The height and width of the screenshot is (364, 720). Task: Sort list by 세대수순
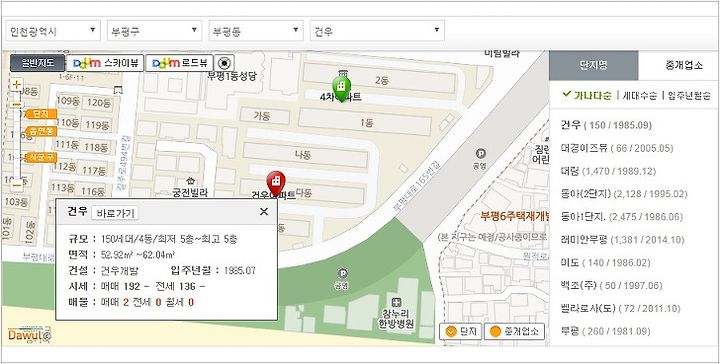[x=640, y=95]
